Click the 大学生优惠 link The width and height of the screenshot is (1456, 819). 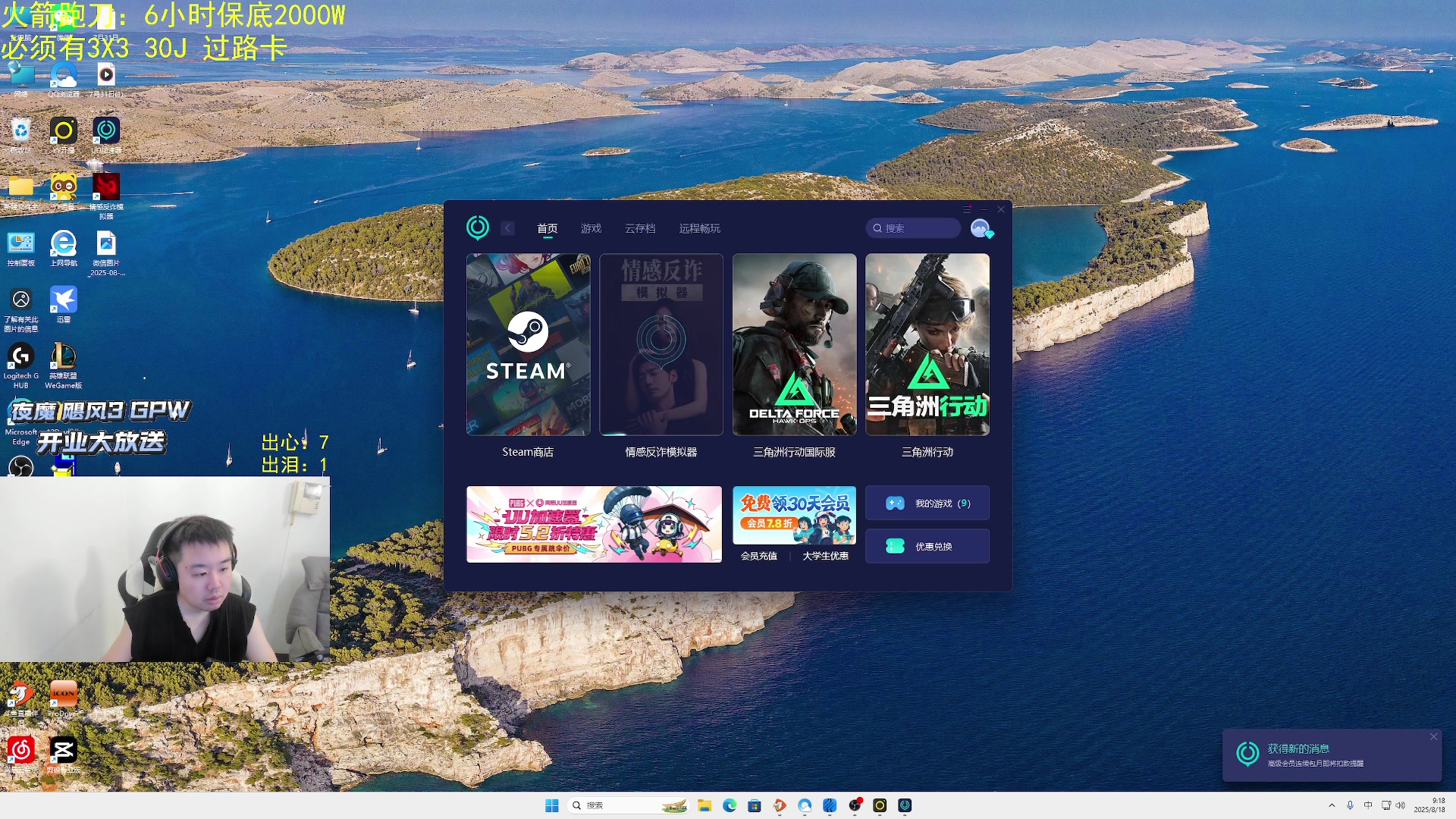click(826, 556)
